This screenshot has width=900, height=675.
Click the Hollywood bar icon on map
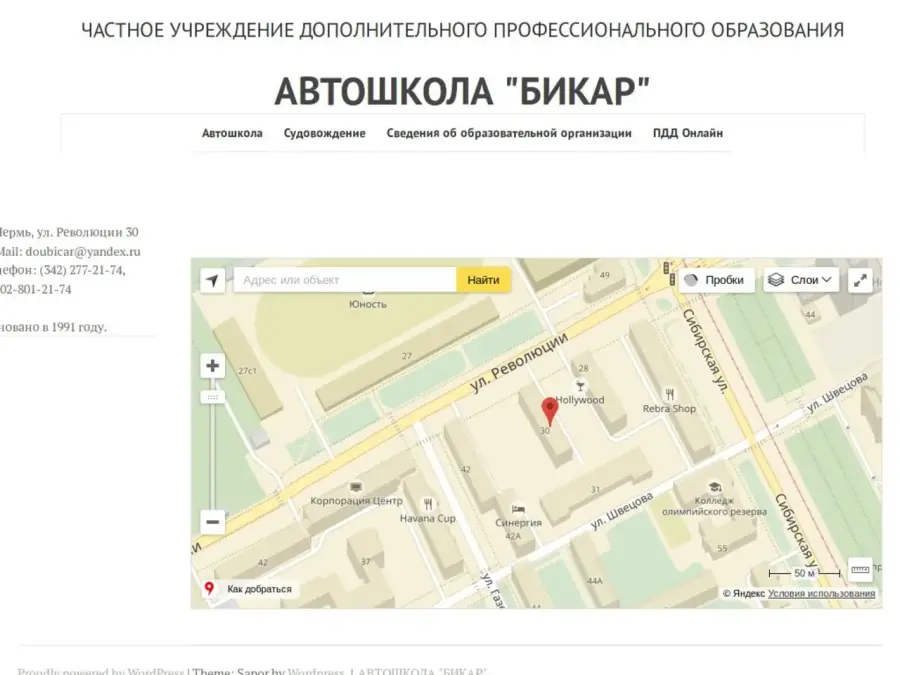(579, 385)
